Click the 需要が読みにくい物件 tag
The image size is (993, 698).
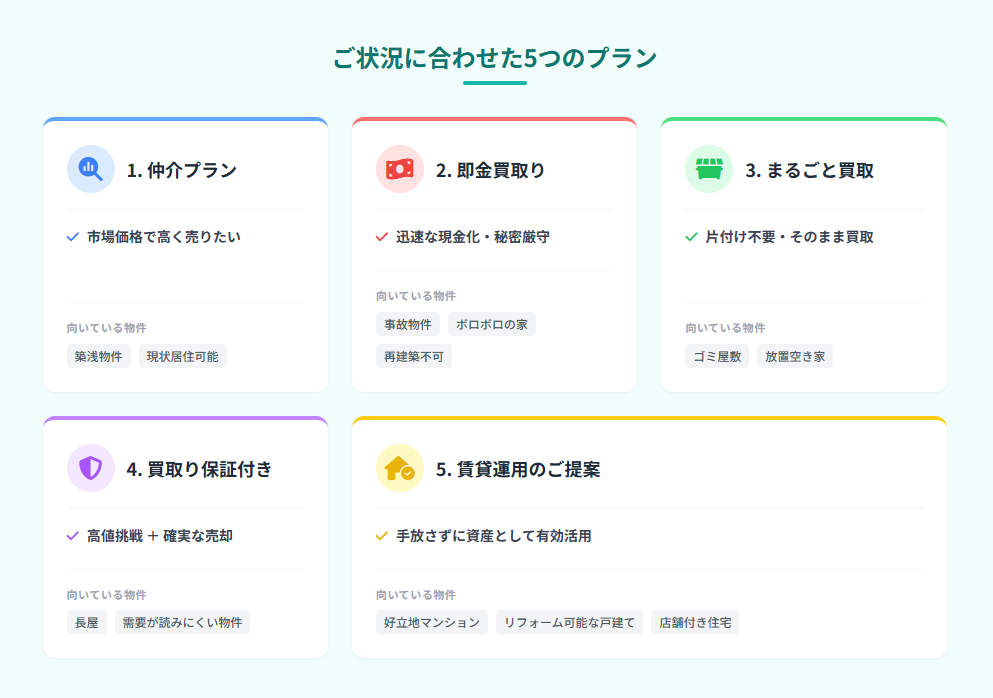coord(182,623)
